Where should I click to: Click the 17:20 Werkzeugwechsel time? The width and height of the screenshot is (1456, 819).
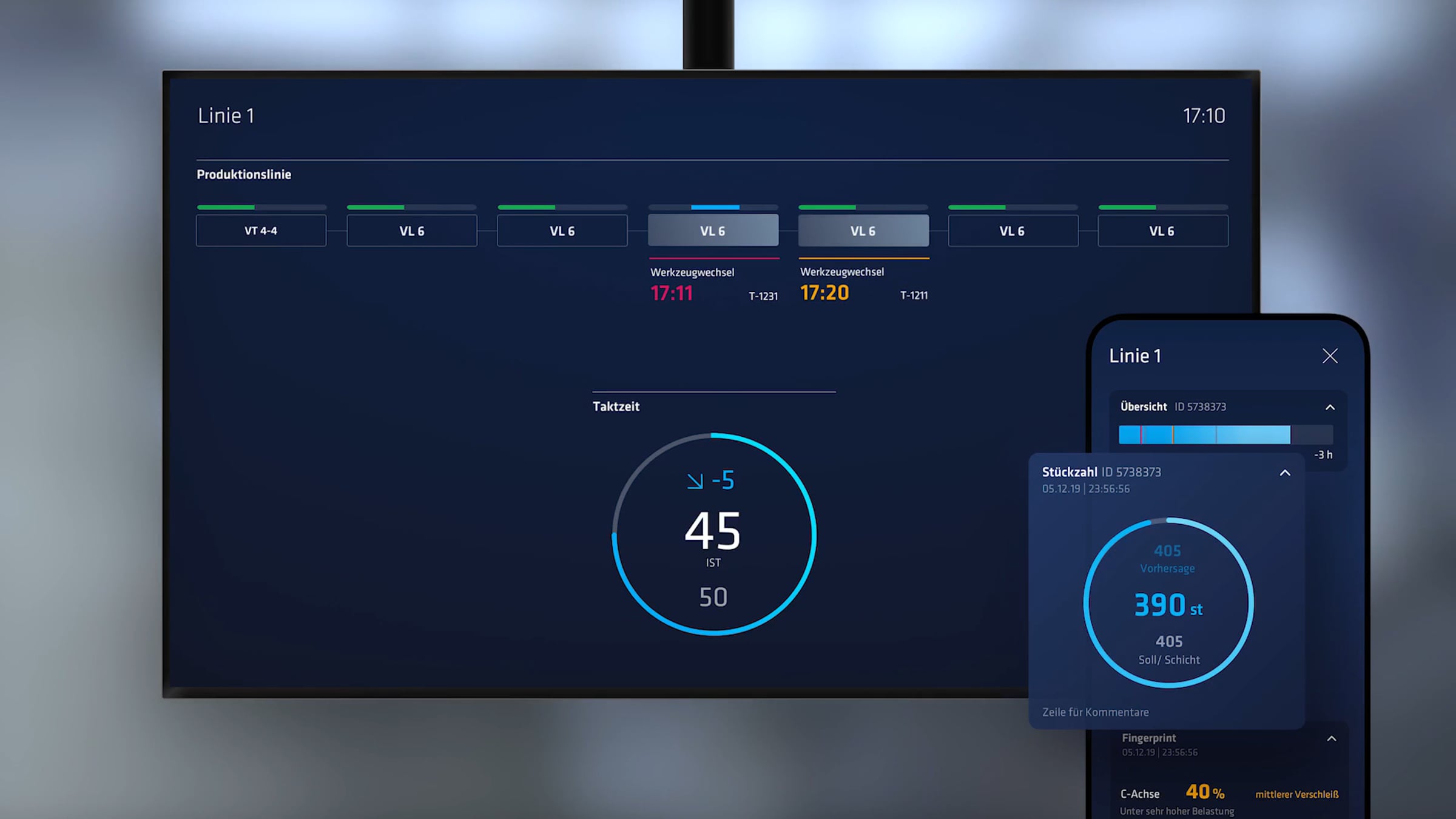tap(824, 293)
